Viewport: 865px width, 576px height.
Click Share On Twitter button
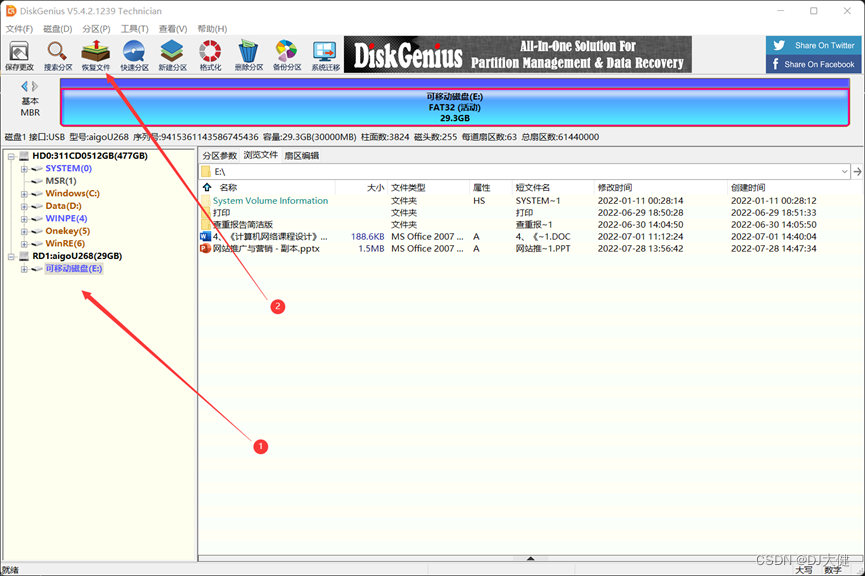(813, 45)
